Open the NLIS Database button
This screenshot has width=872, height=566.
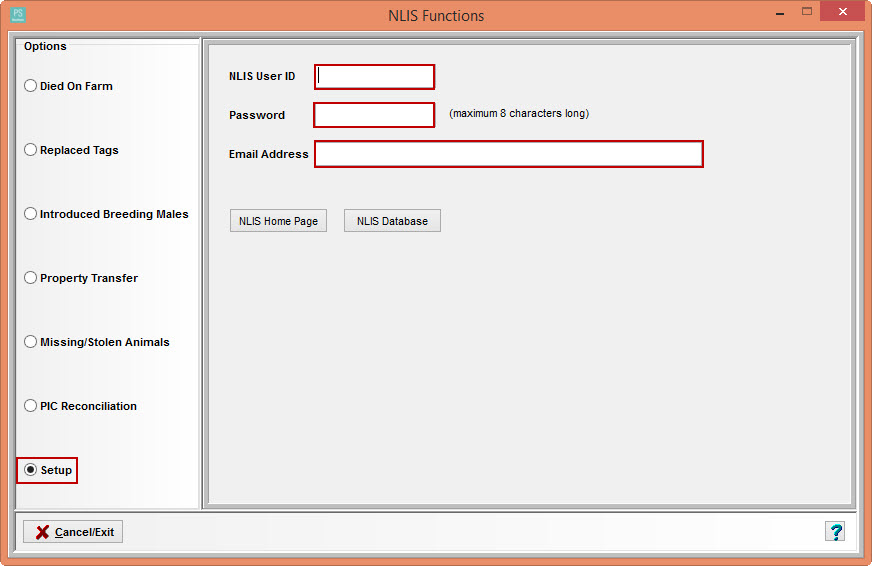[x=392, y=221]
